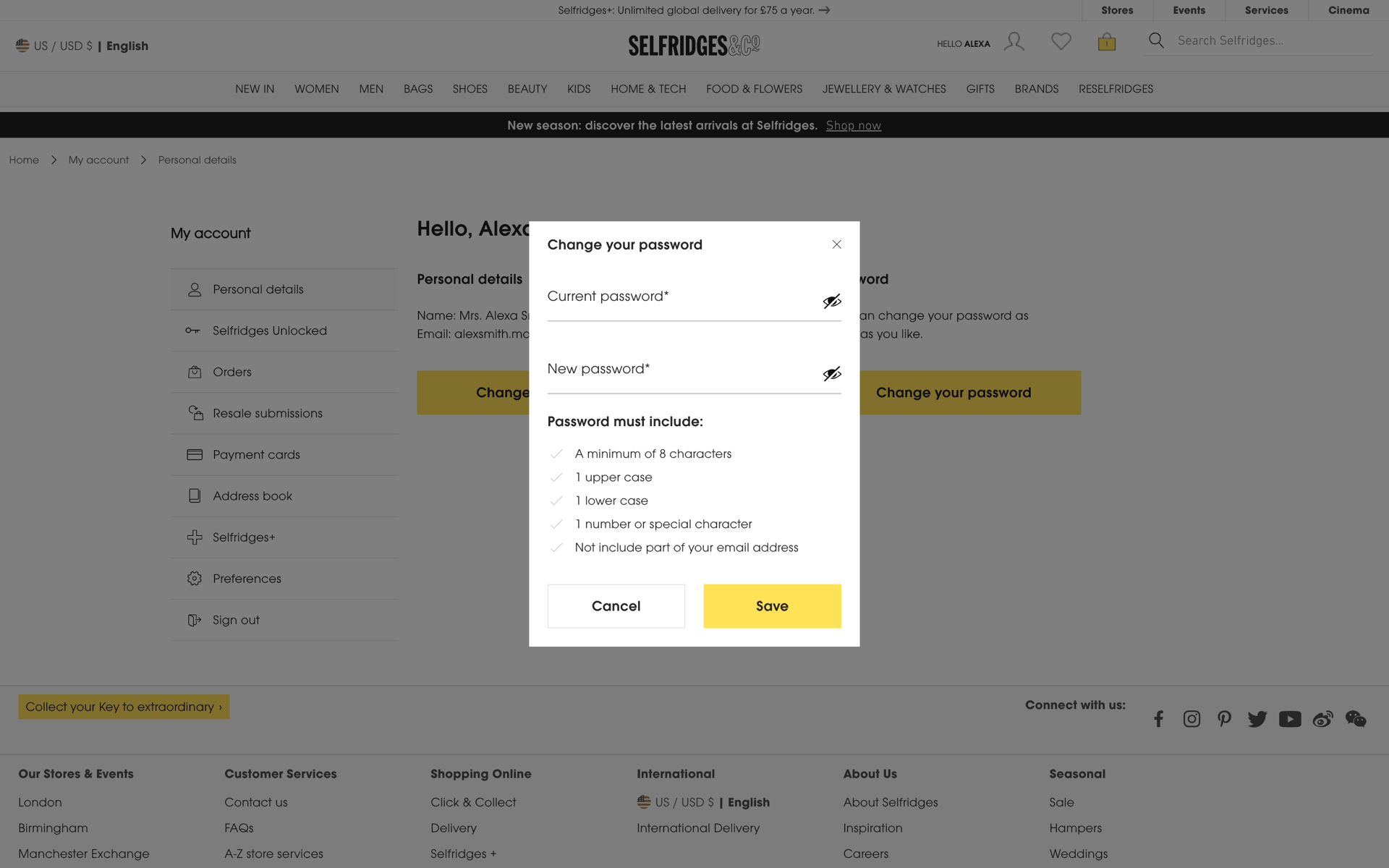This screenshot has height=868, width=1389.
Task: Click the search magnifier icon
Action: 1156,41
